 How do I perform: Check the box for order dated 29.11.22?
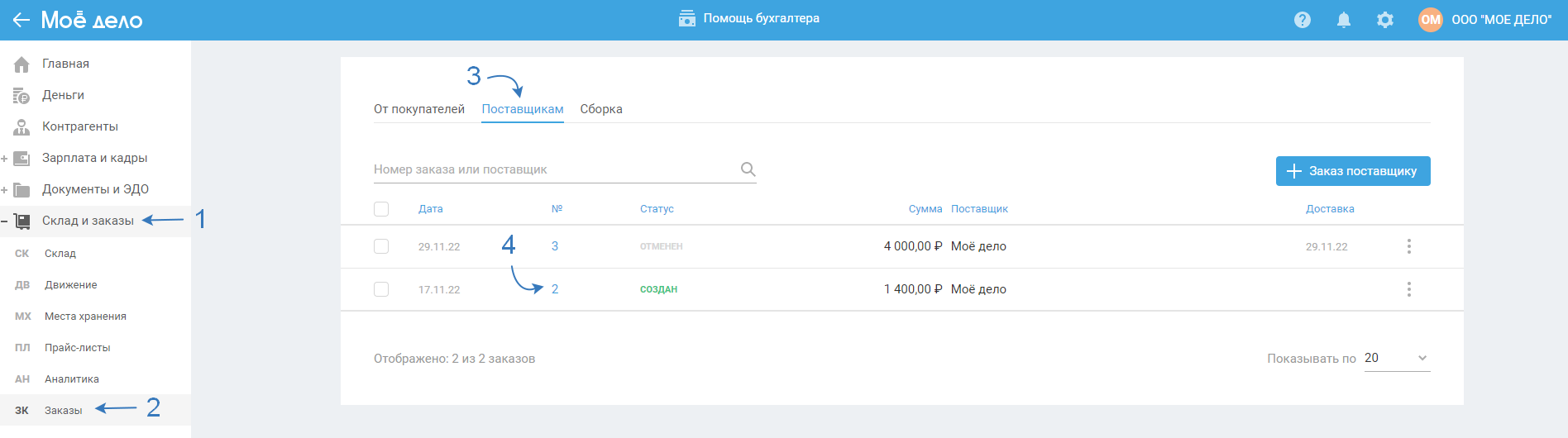point(381,246)
